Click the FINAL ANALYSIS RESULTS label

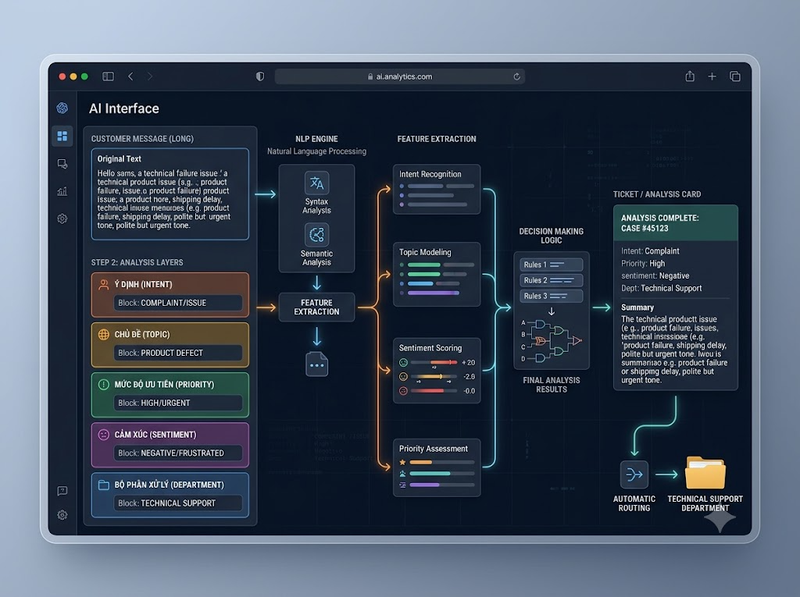tap(552, 385)
